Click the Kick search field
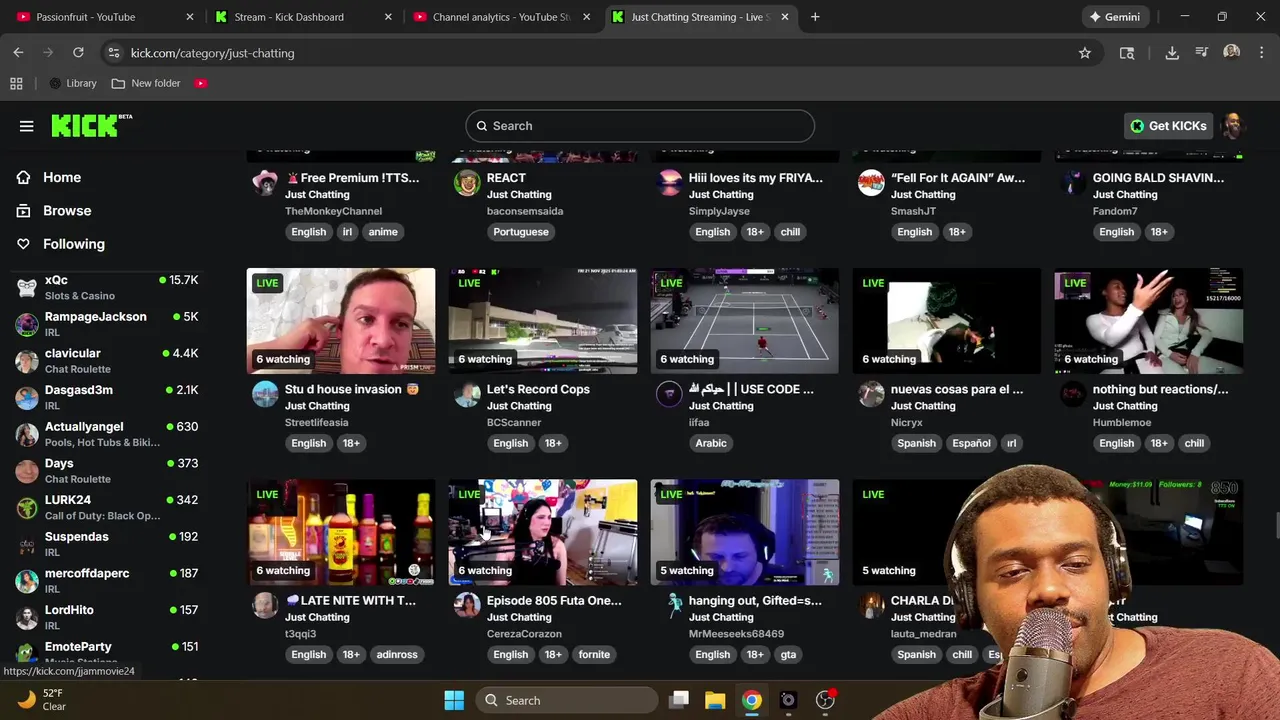Image resolution: width=1280 pixels, height=720 pixels. [640, 126]
